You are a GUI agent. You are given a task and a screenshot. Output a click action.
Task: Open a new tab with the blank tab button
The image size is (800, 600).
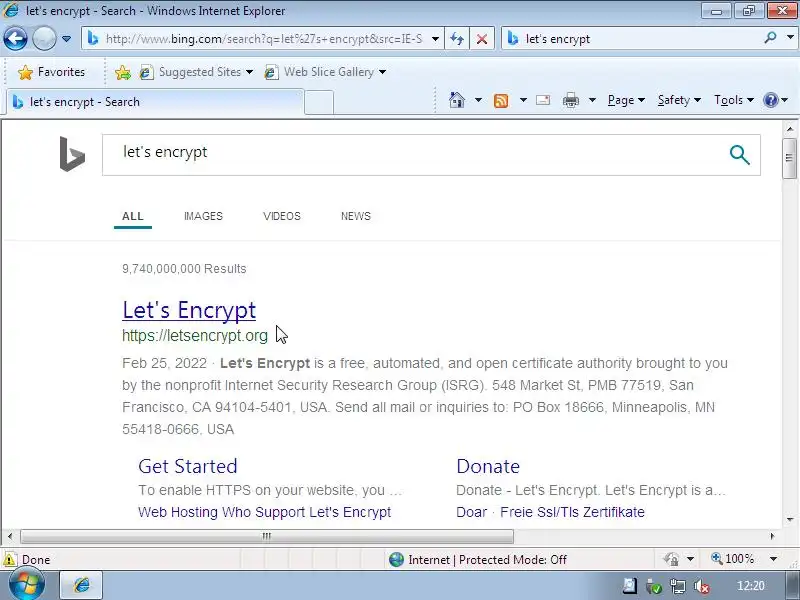point(319,102)
